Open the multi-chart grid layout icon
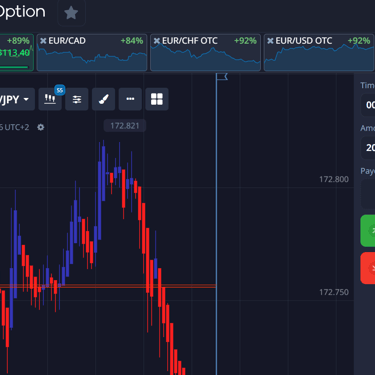The image size is (375, 375). pyautogui.click(x=157, y=99)
